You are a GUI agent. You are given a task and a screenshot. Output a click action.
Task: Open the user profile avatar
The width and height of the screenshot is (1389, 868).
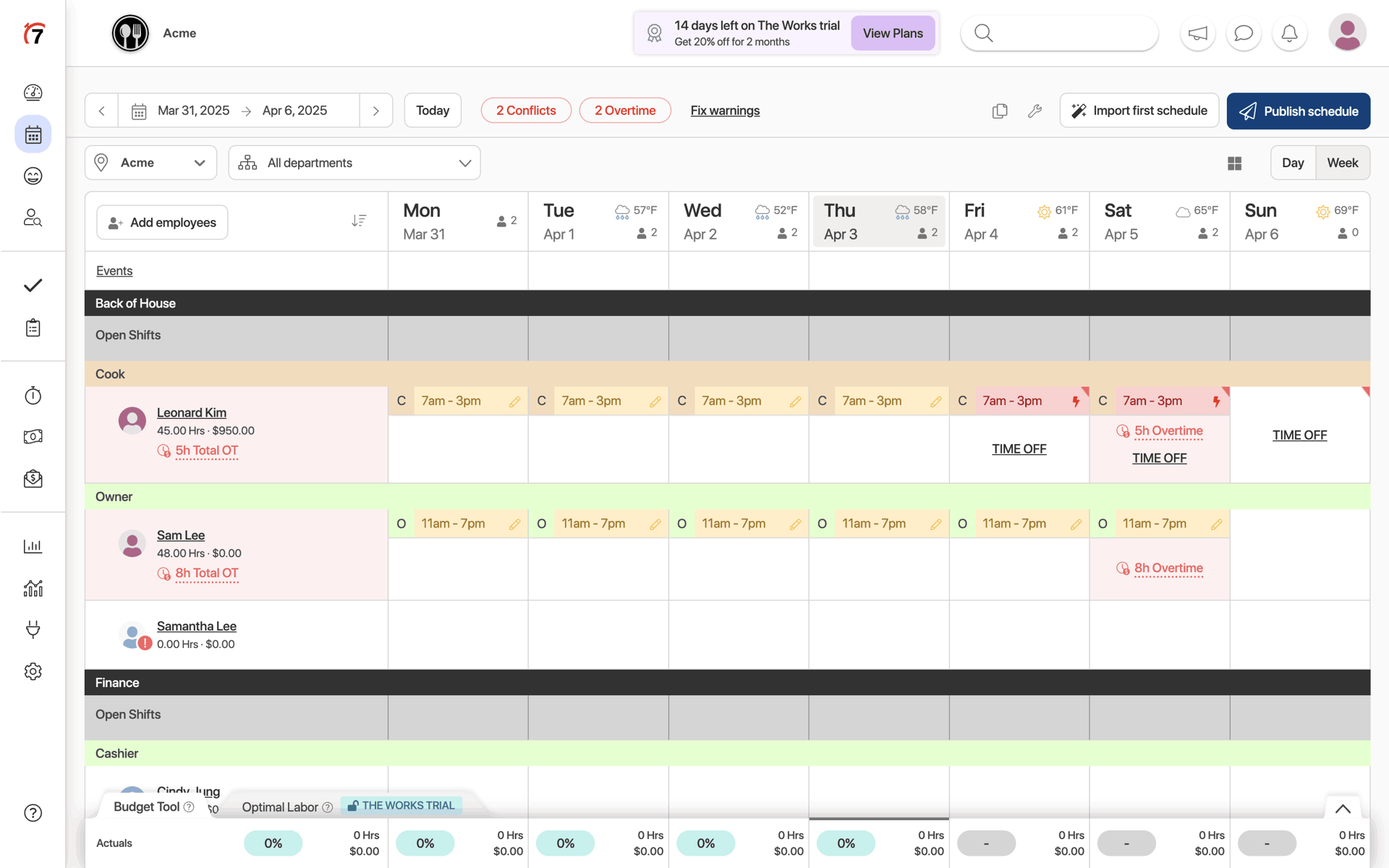coord(1347,33)
